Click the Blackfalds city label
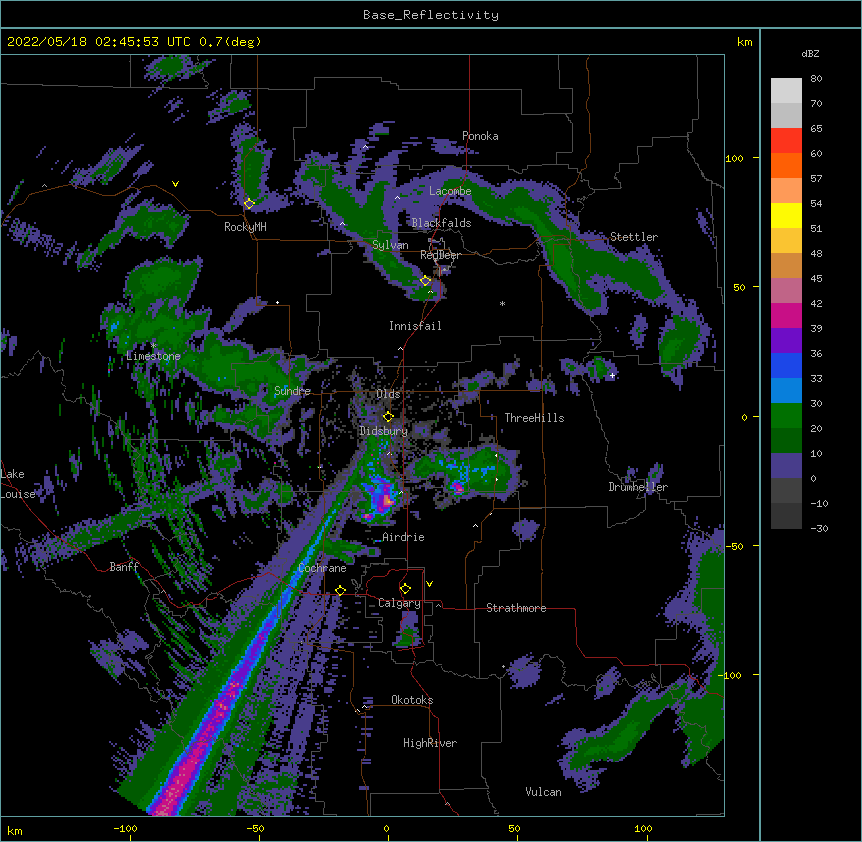The height and width of the screenshot is (842, 862). (x=441, y=223)
